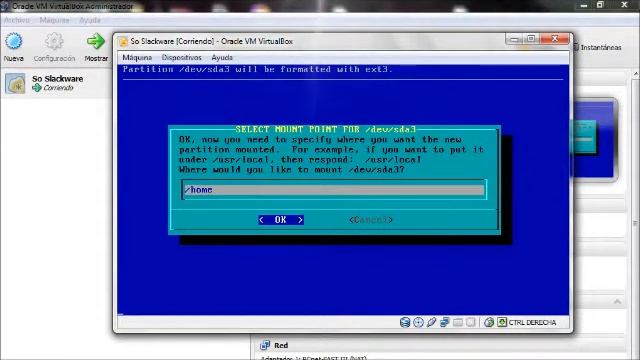Image resolution: width=640 pixels, height=360 pixels.
Task: Open the Dispositivos menu of the VM window
Action: (182, 58)
